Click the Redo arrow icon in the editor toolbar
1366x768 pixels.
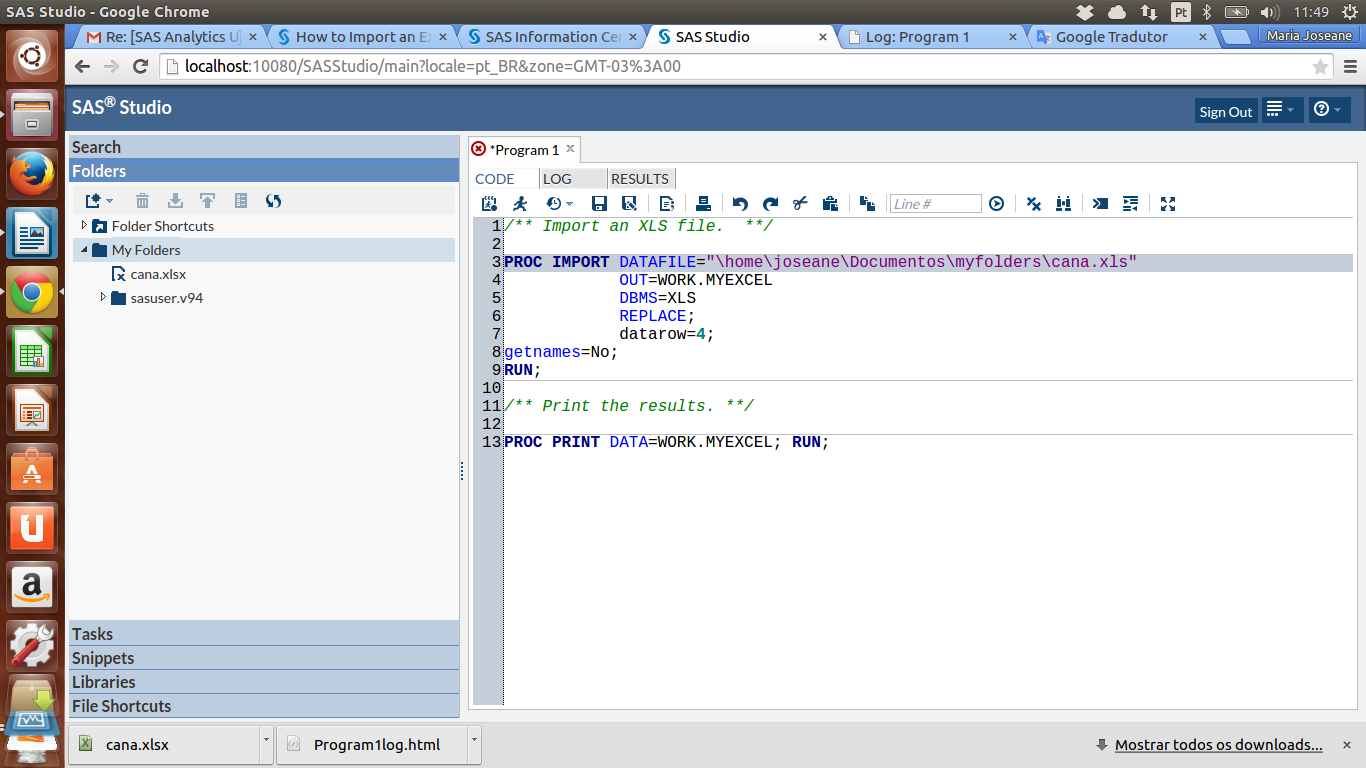coord(770,204)
